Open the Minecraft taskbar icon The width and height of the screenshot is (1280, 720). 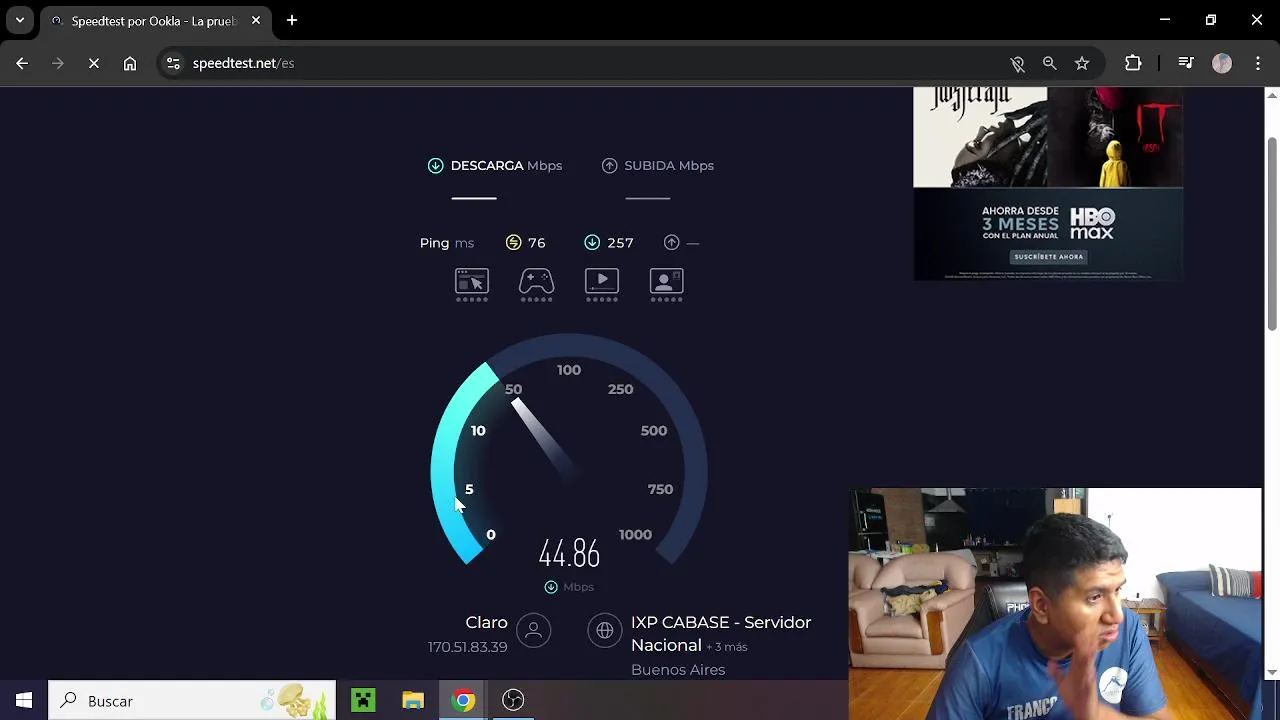tap(363, 700)
